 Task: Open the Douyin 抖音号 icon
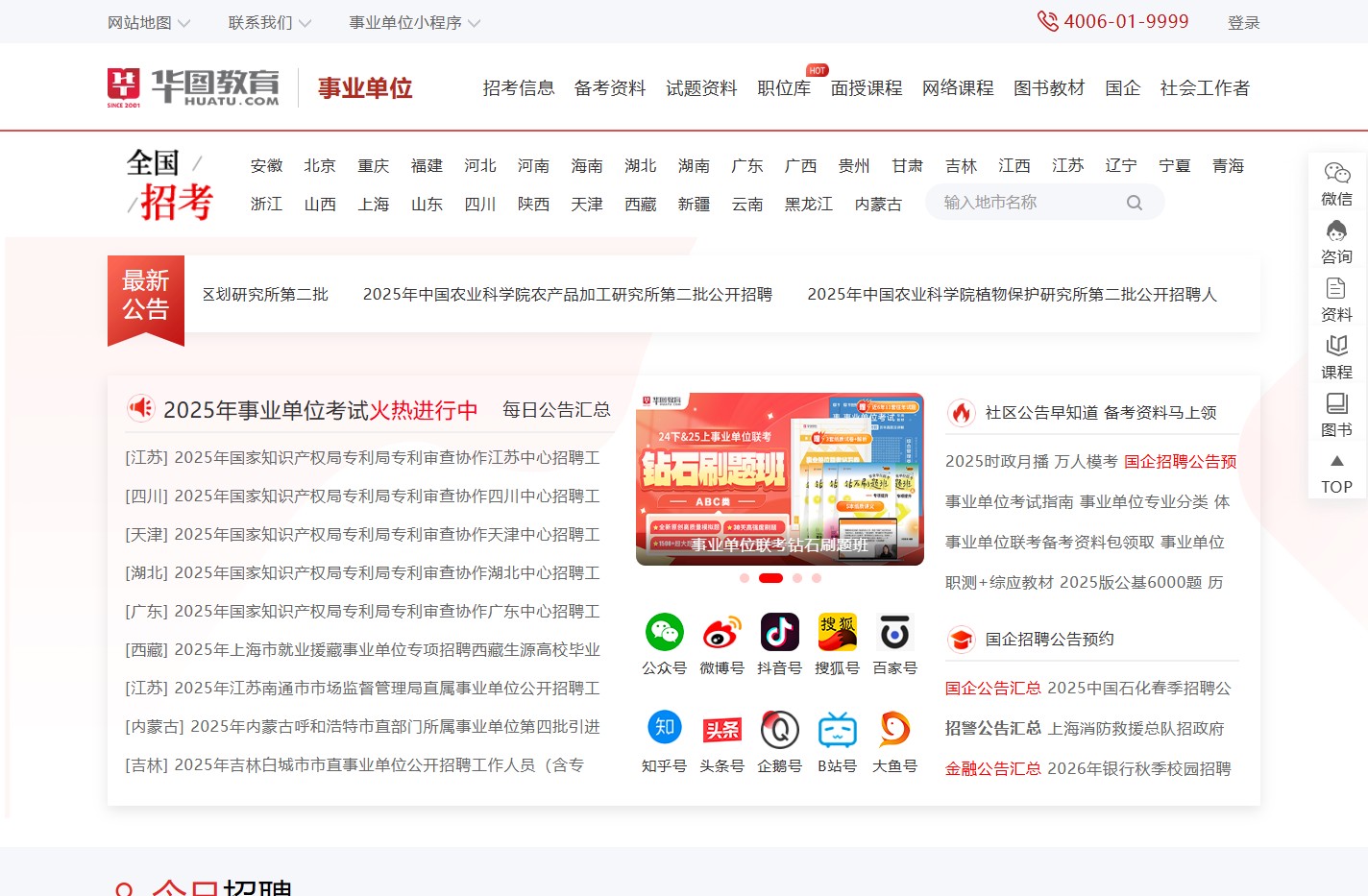[x=779, y=632]
